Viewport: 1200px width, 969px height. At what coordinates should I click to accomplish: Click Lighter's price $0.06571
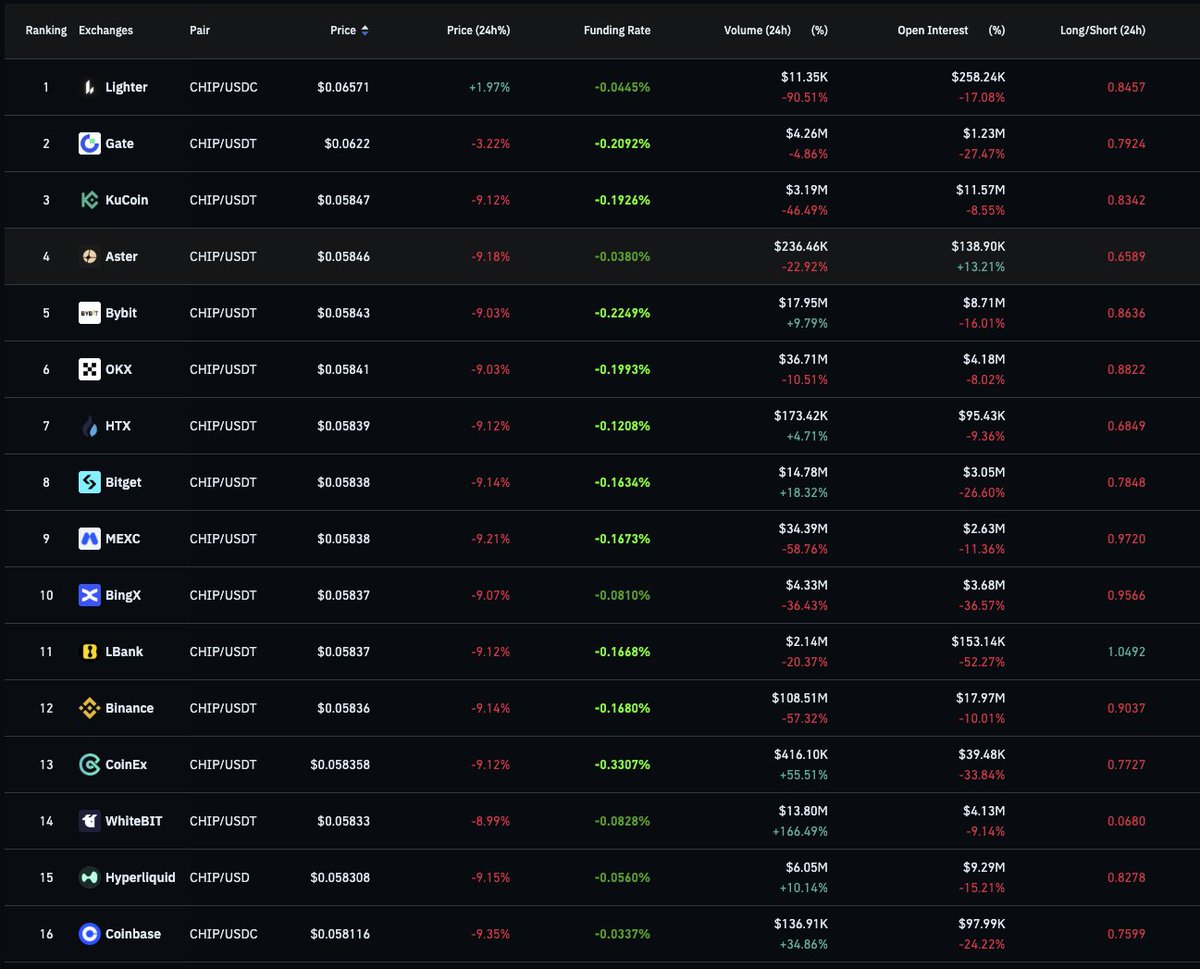coord(344,87)
